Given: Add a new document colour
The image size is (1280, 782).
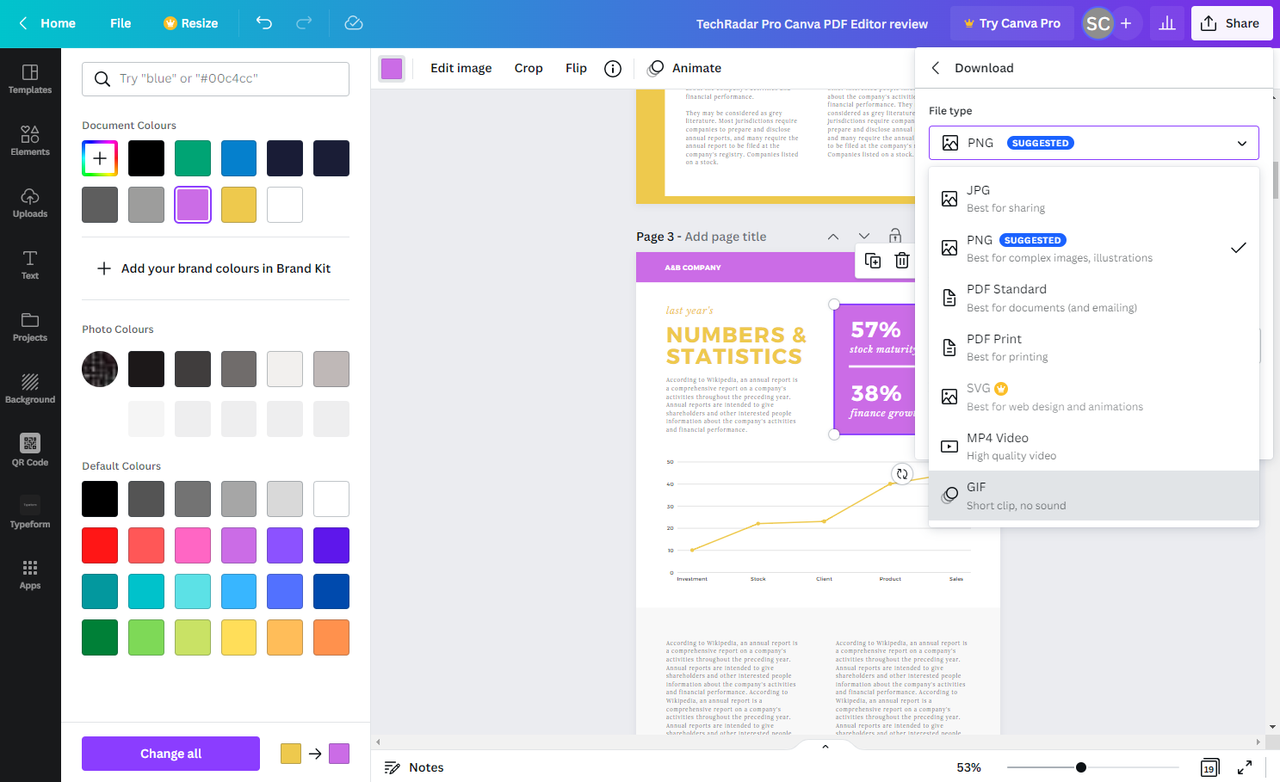Looking at the screenshot, I should coord(100,159).
